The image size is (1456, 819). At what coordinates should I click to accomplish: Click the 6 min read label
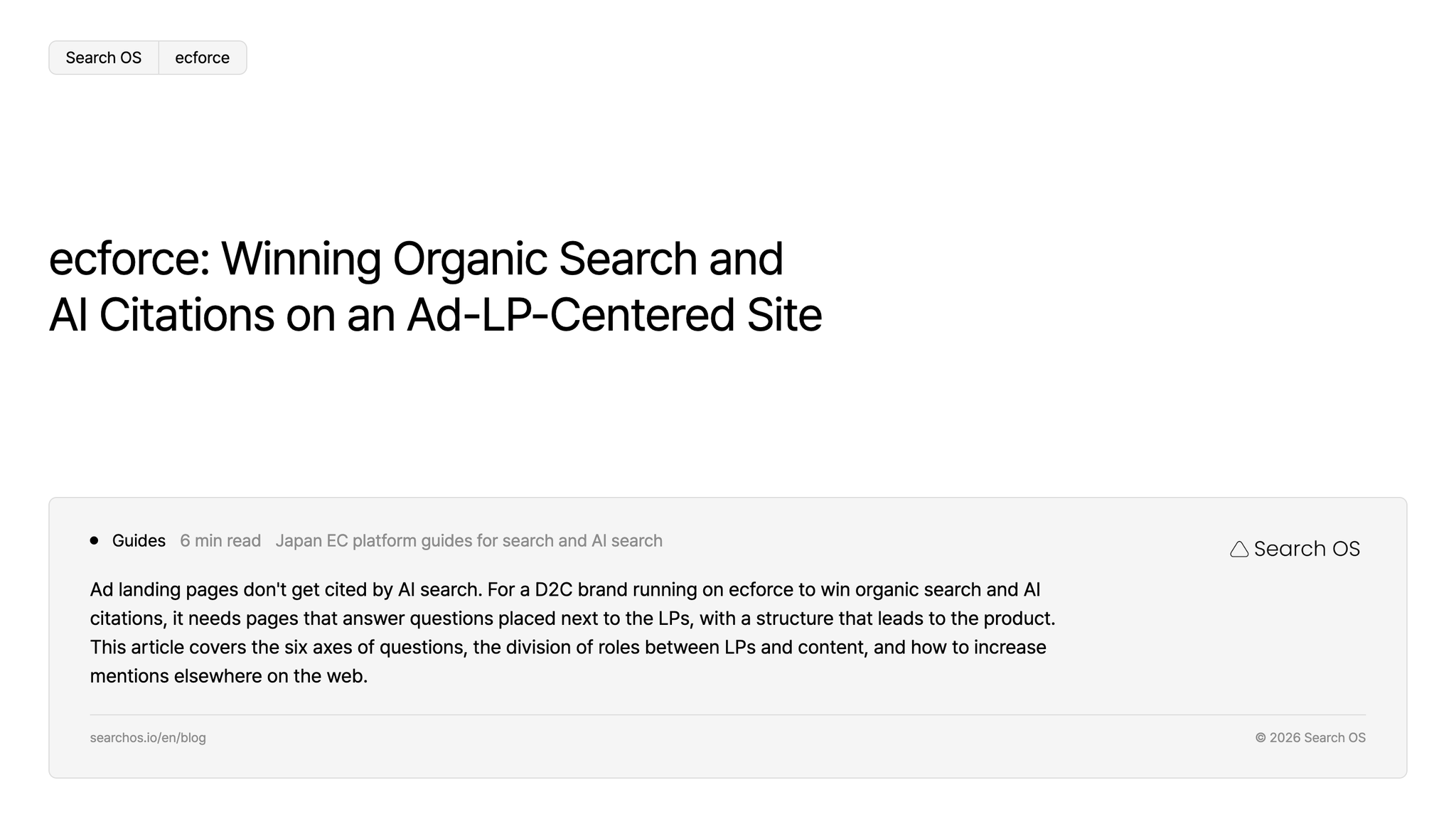pyautogui.click(x=220, y=541)
